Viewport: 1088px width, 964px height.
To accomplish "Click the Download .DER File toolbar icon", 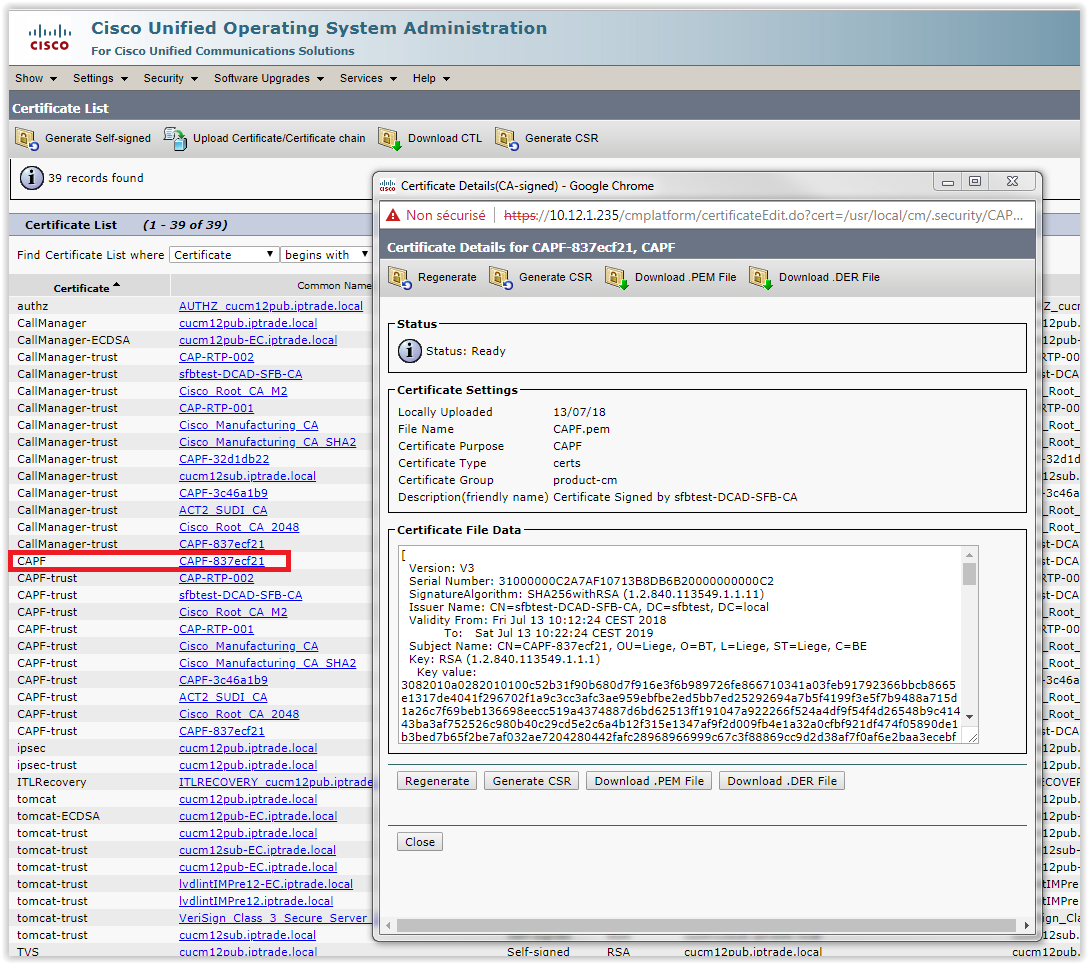I will pyautogui.click(x=761, y=278).
